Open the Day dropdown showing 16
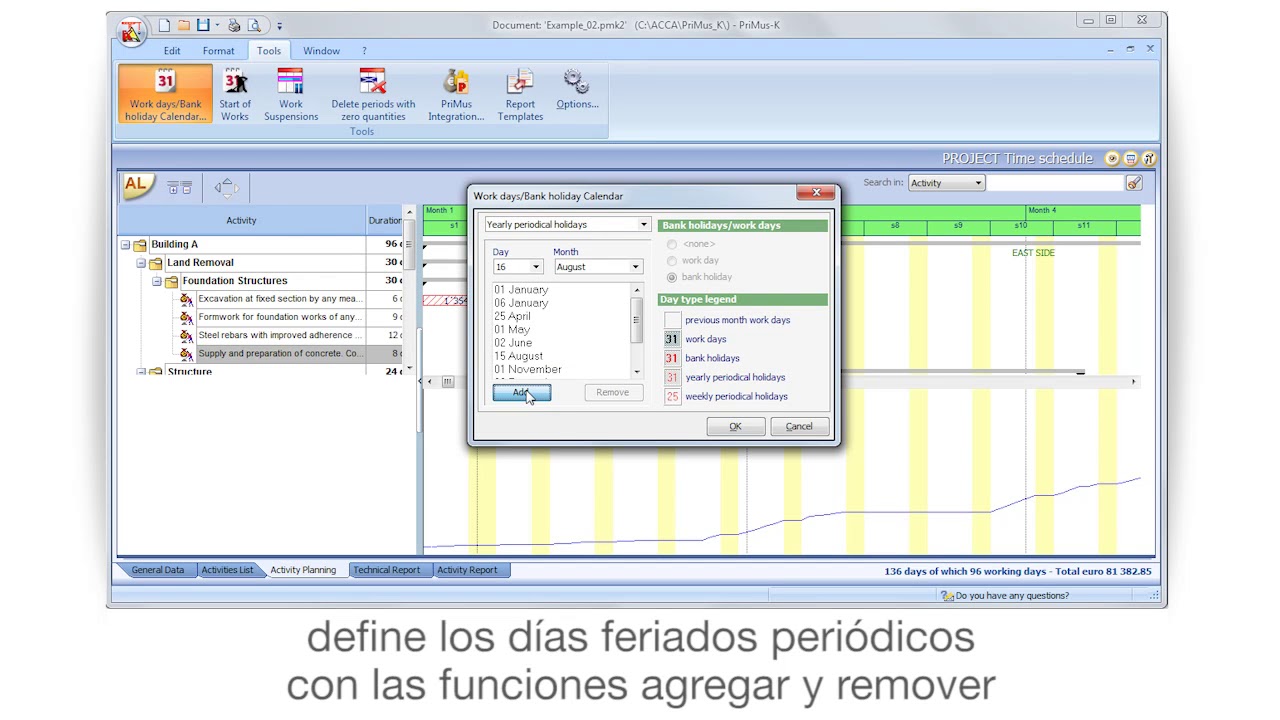 536,267
